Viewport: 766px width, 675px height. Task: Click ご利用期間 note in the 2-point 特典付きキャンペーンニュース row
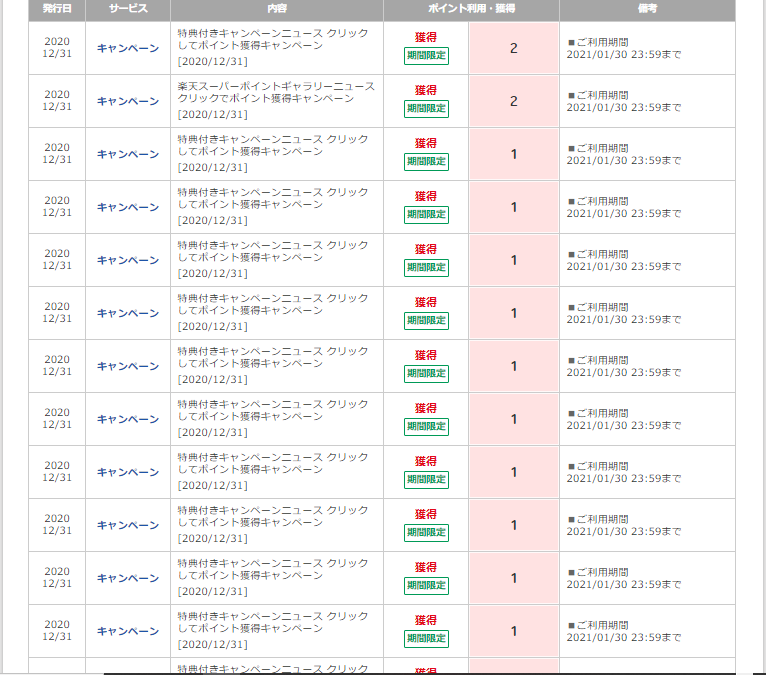point(624,48)
